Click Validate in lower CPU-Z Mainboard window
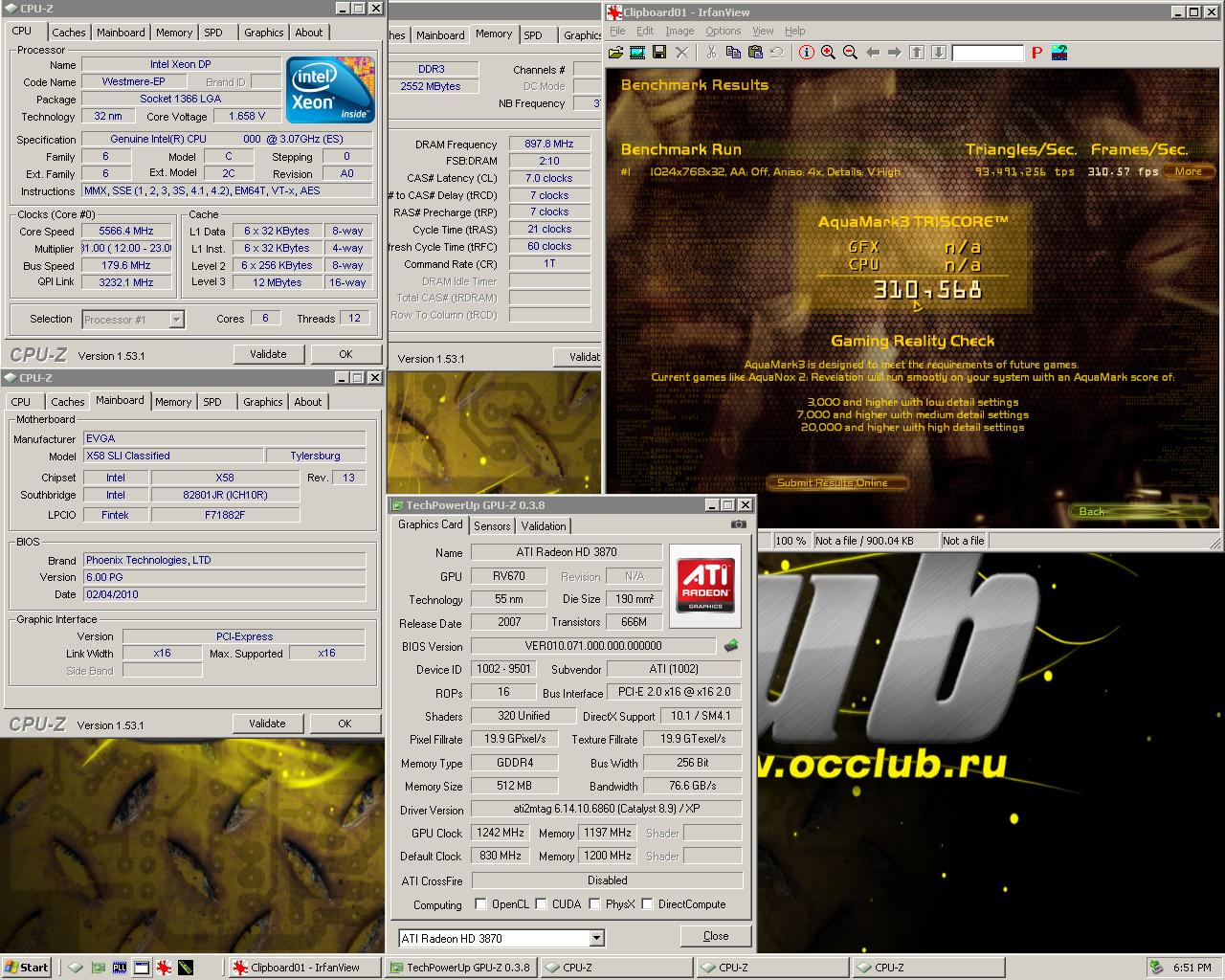 (267, 724)
